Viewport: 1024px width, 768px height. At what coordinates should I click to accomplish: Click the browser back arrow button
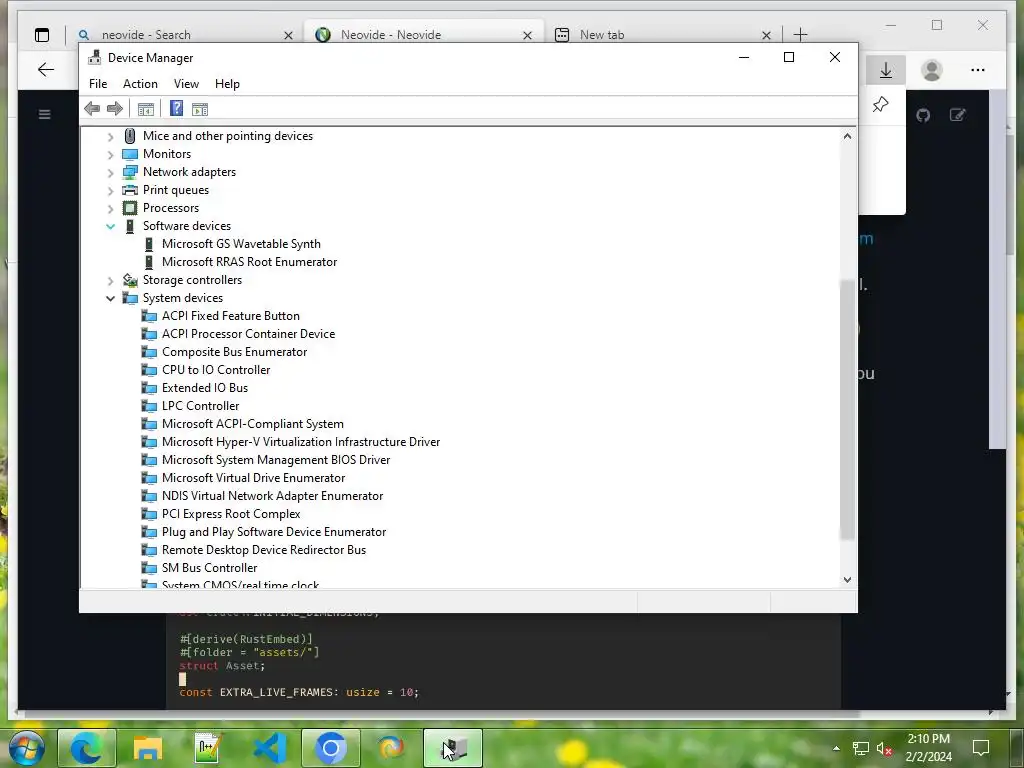click(46, 69)
